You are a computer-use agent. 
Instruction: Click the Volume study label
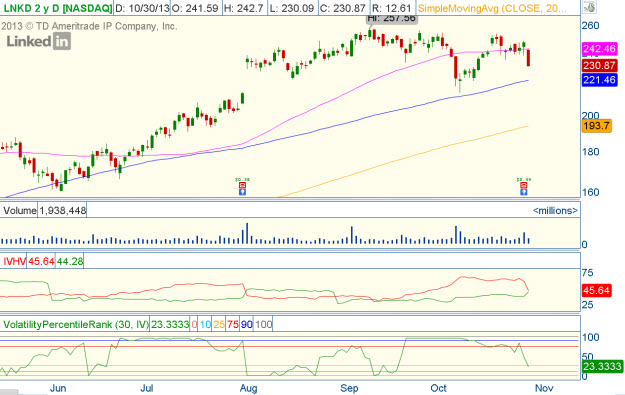19,210
